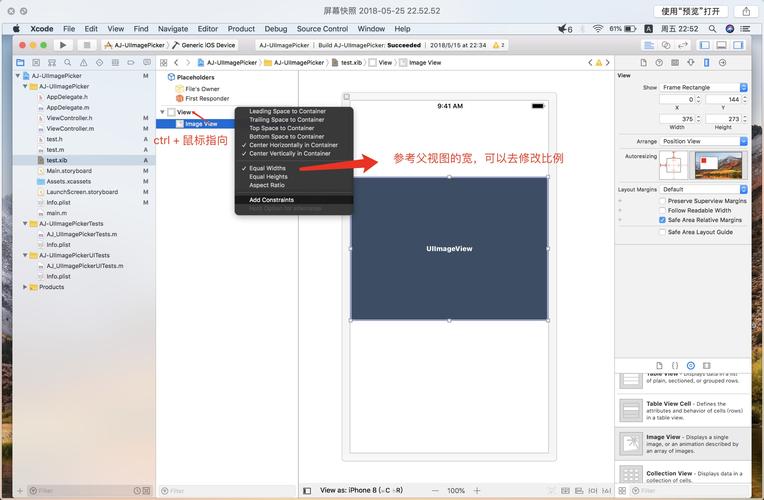The height and width of the screenshot is (500, 764).
Task: Zoom out with the minus button by 100%
Action: click(435, 491)
